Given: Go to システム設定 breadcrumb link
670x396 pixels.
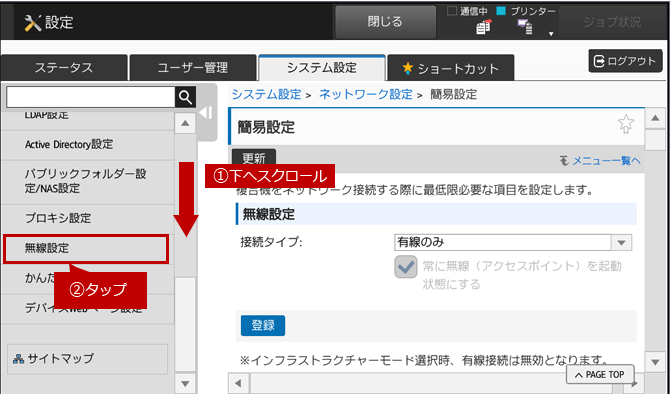Looking at the screenshot, I should [267, 94].
